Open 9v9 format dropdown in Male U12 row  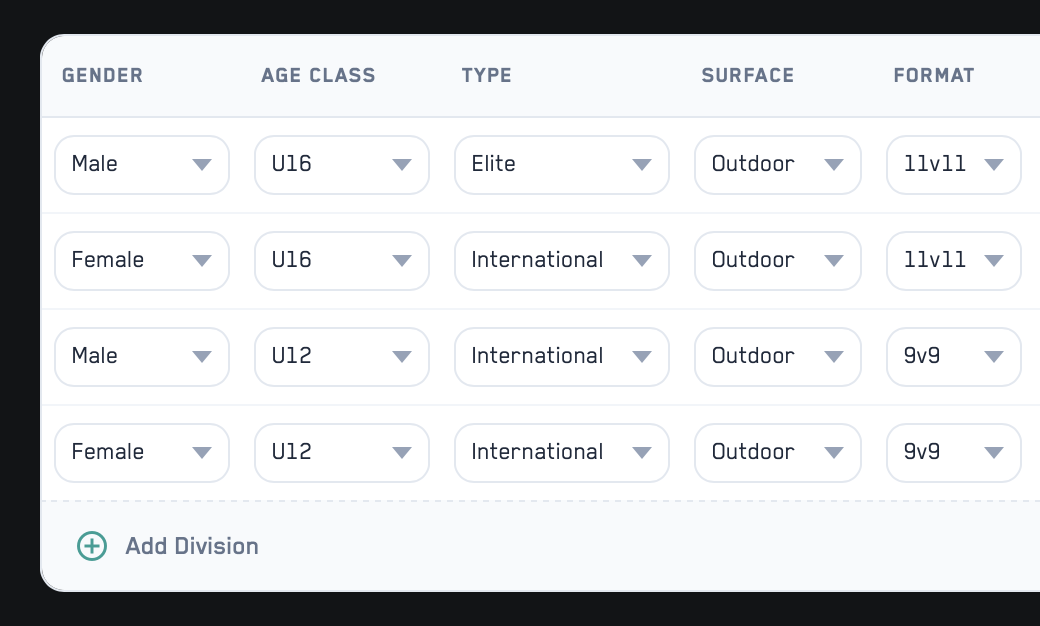tap(954, 357)
